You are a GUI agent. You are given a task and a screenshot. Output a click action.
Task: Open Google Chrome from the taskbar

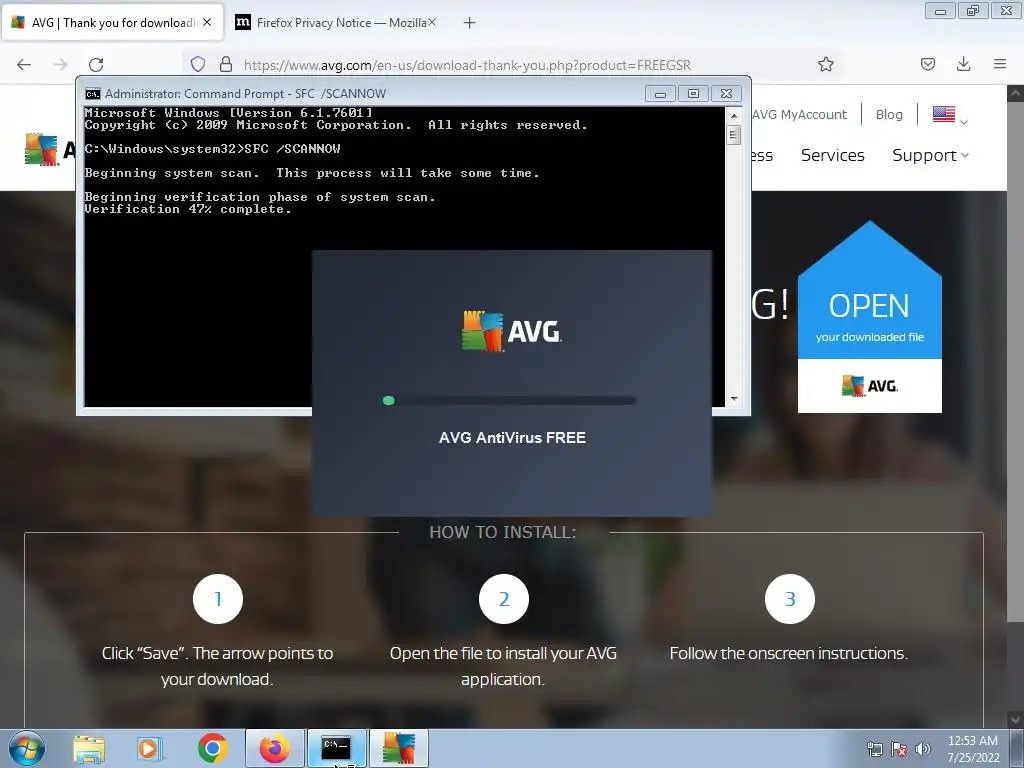tap(212, 748)
